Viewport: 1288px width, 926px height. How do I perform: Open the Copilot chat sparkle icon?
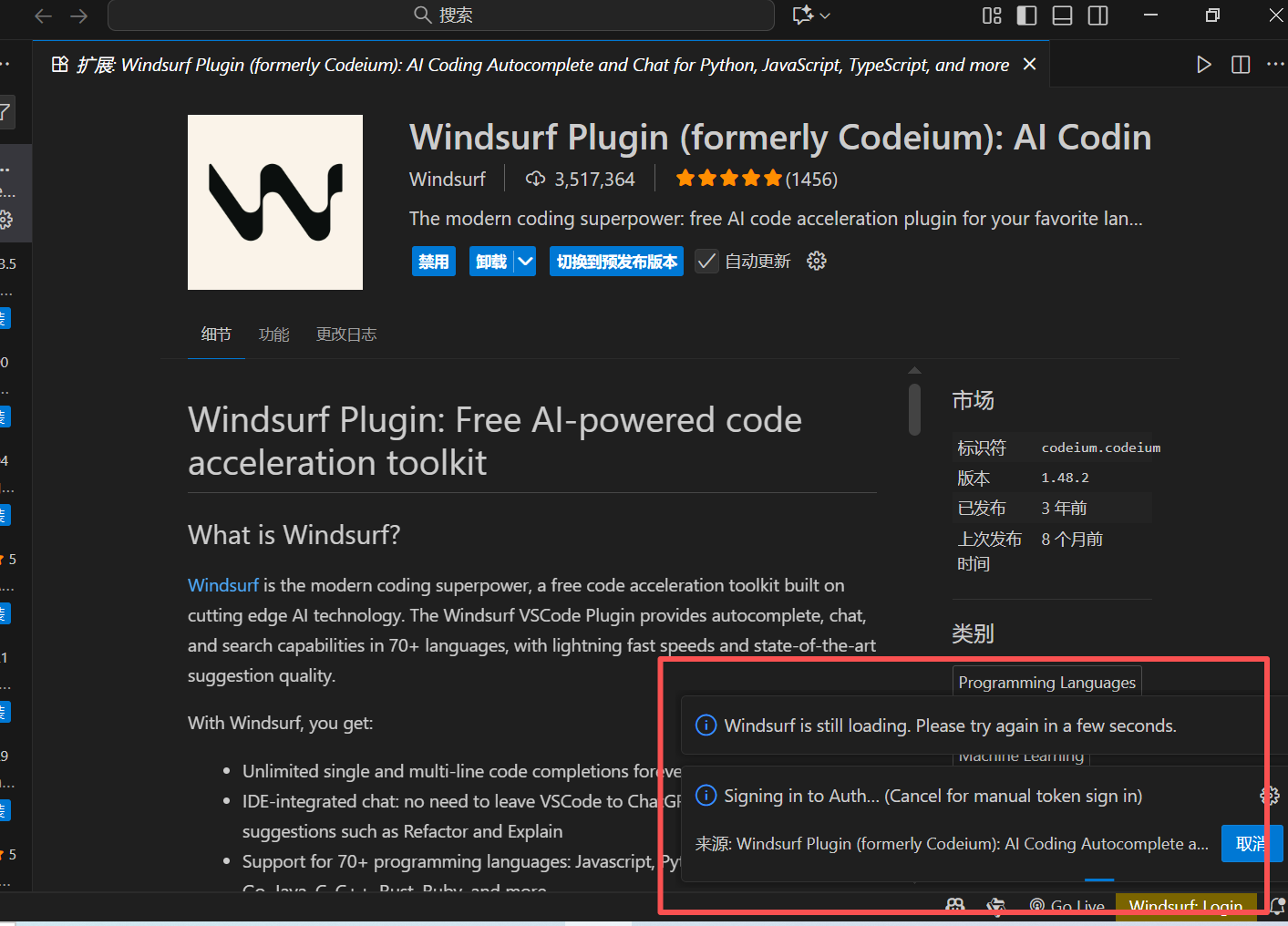802,15
